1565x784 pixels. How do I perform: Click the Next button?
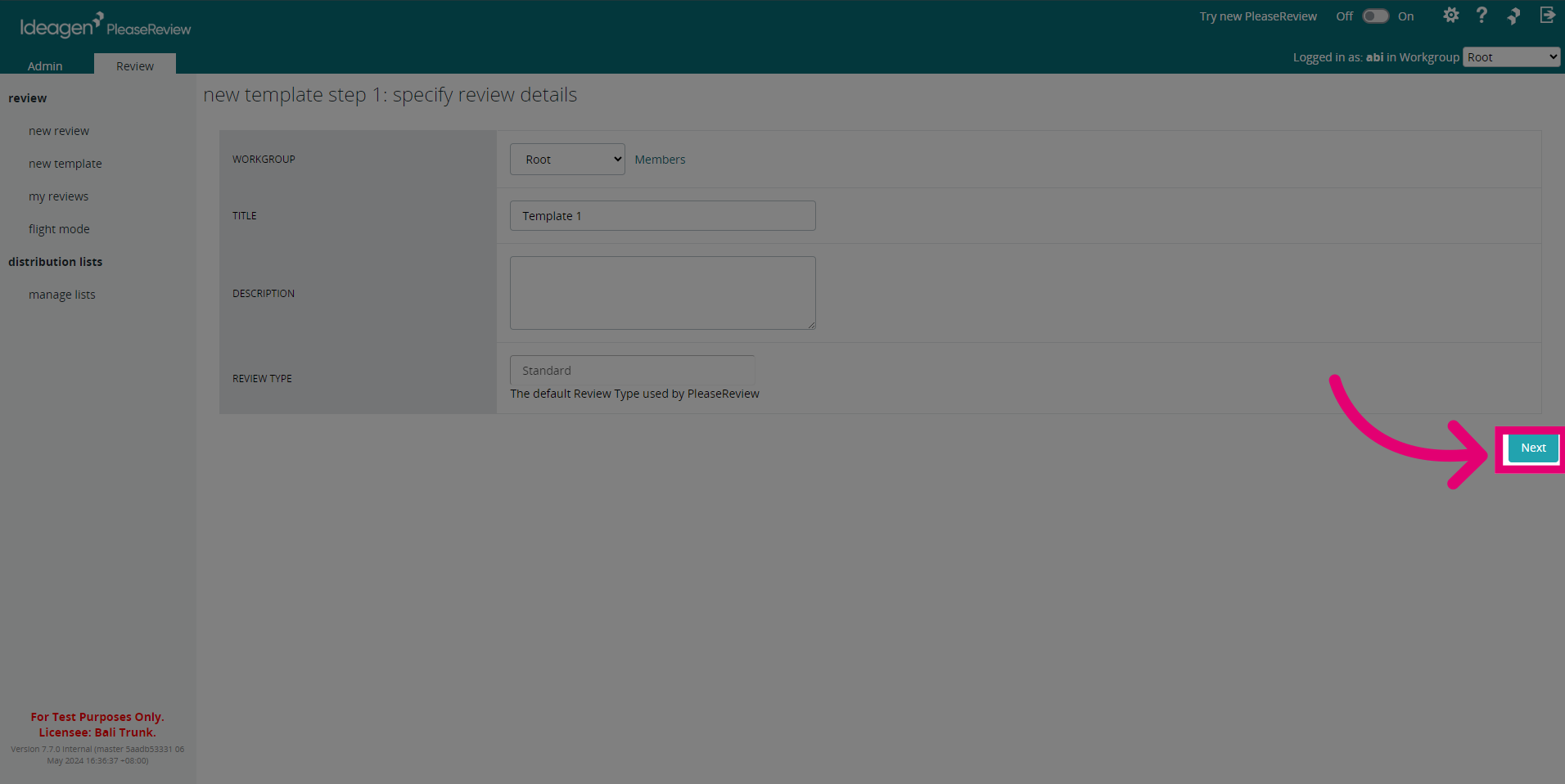coord(1533,448)
